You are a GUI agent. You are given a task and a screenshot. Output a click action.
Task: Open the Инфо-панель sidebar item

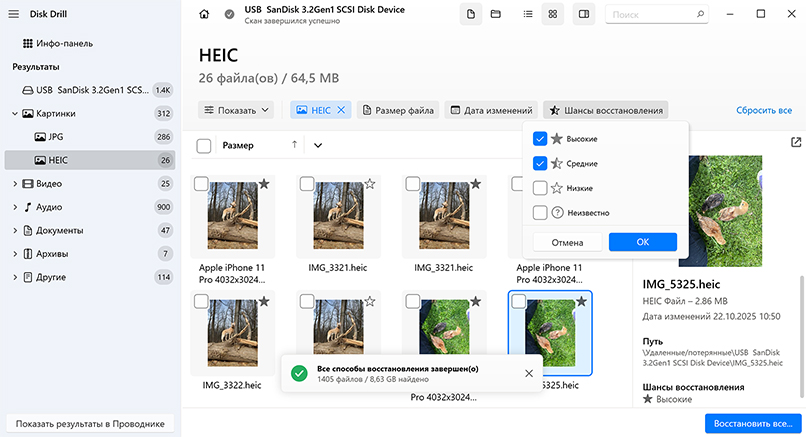pyautogui.click(x=62, y=44)
